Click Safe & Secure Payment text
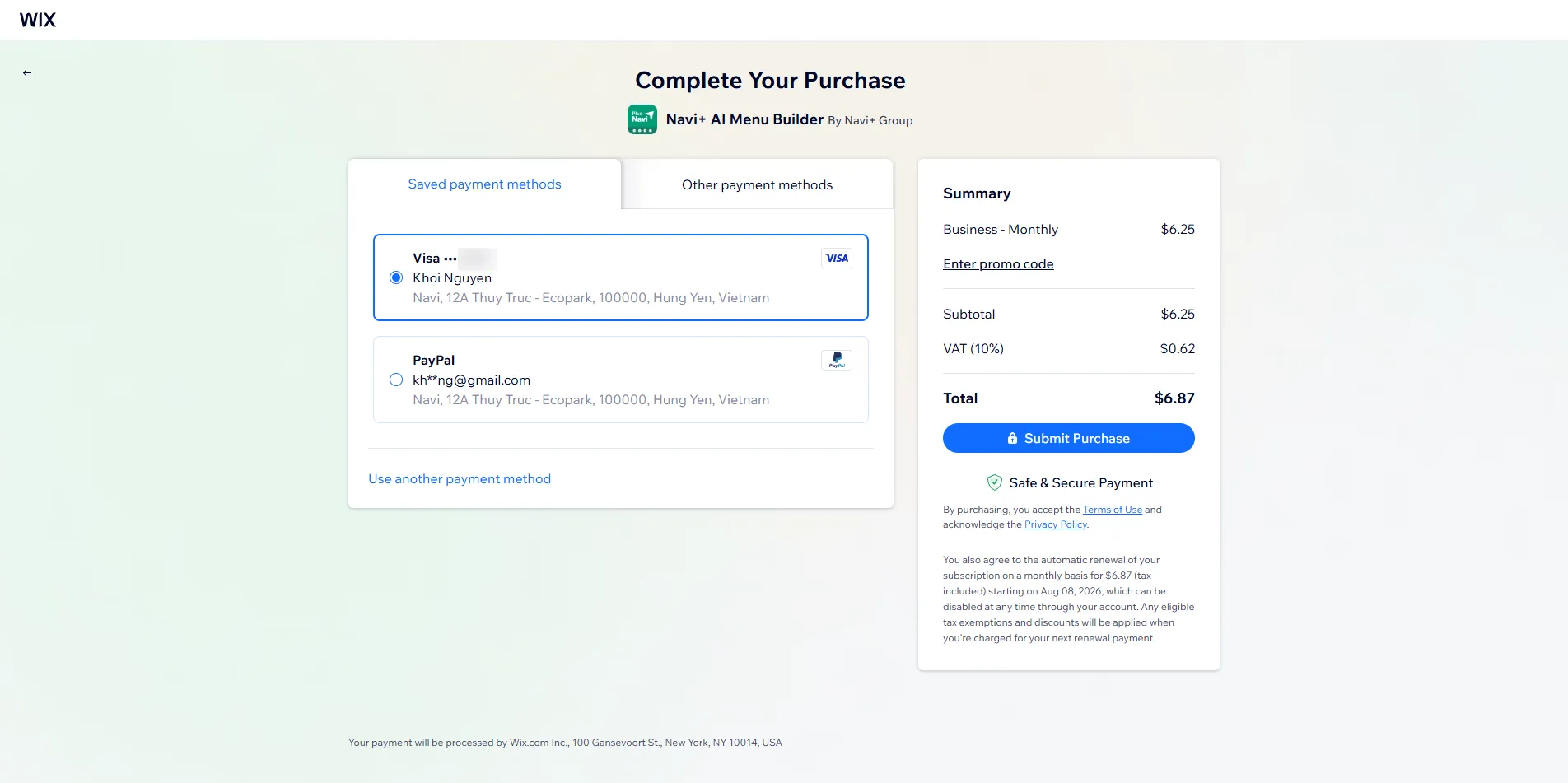Image resolution: width=1568 pixels, height=783 pixels. [x=1080, y=483]
